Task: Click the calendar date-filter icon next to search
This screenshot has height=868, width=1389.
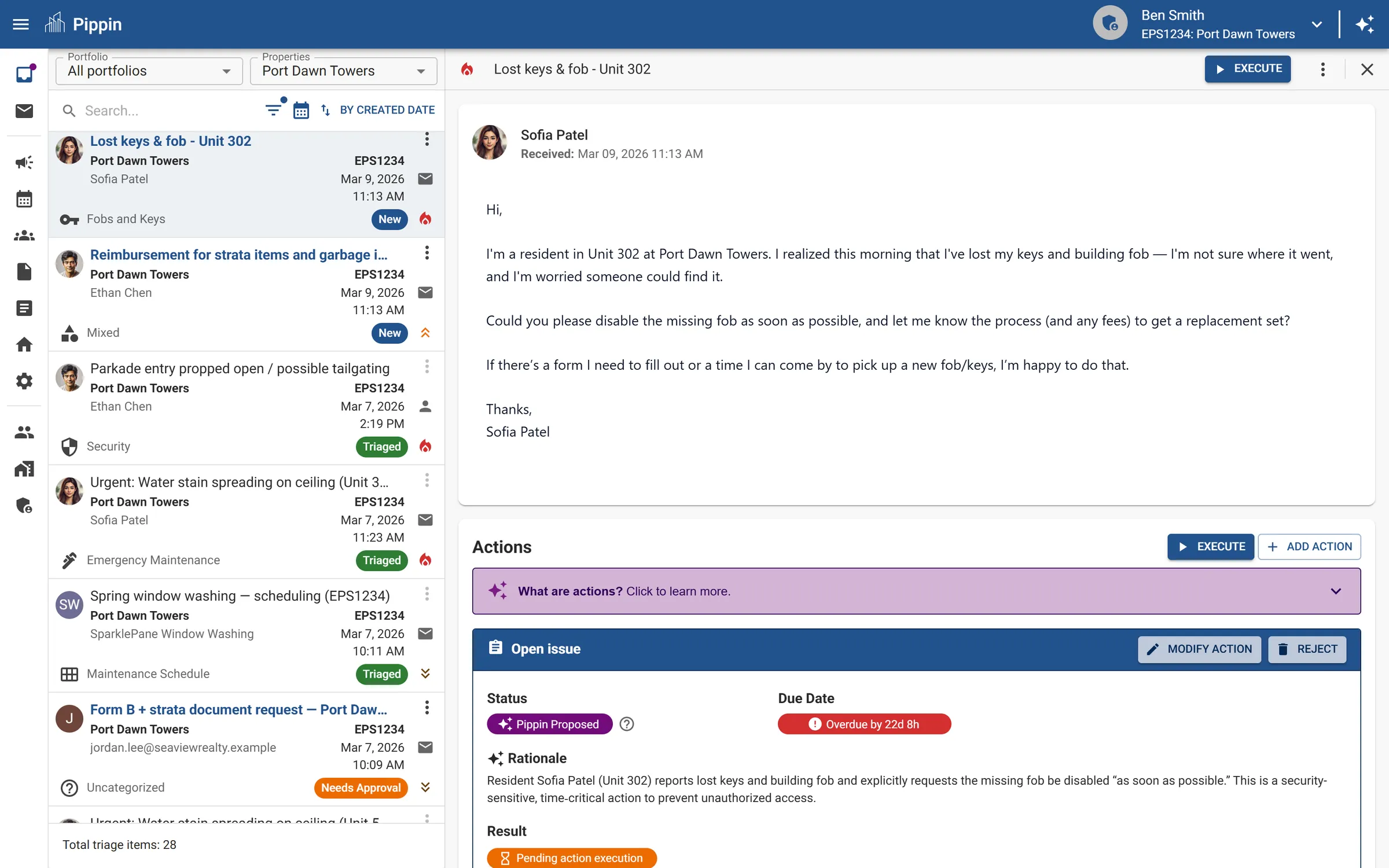Action: click(x=301, y=109)
